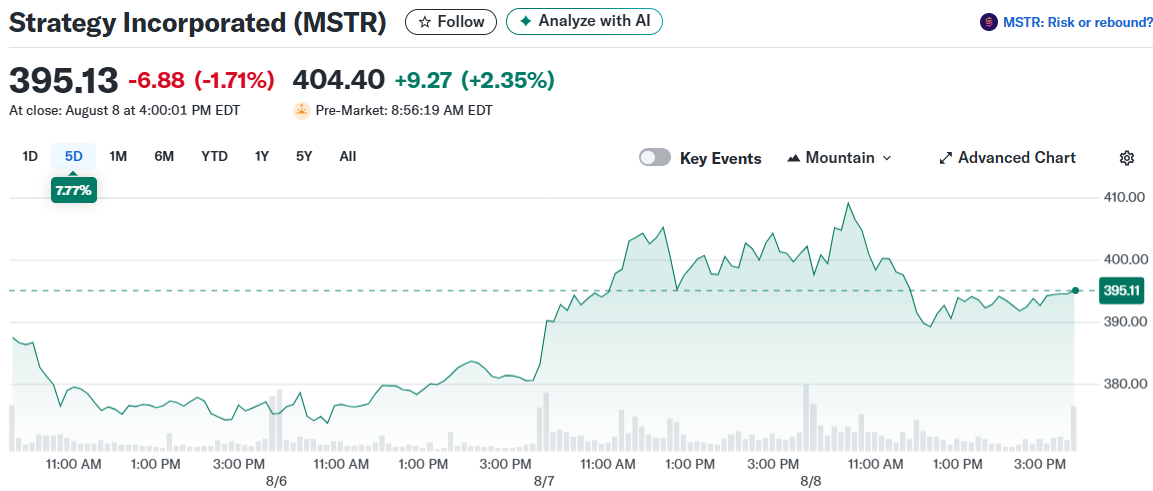The image size is (1153, 491).
Task: Follow the Strategy Incorporated stock
Action: [451, 22]
